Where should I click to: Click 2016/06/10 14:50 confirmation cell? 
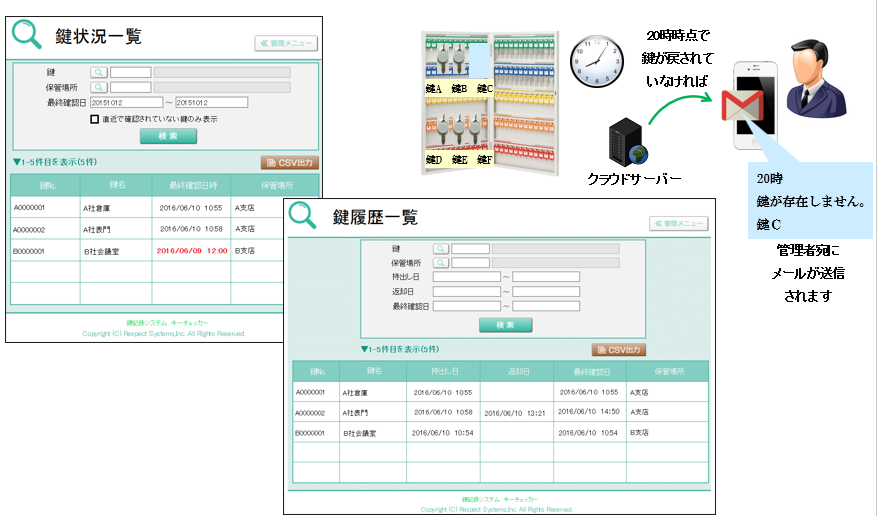(x=588, y=411)
